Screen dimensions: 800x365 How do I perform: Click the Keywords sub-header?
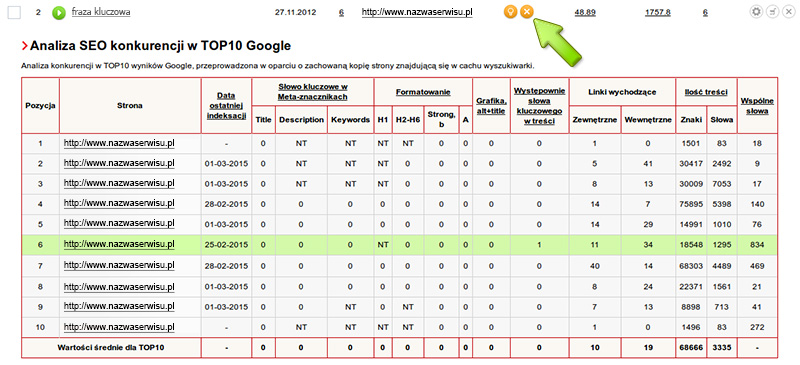tap(351, 119)
